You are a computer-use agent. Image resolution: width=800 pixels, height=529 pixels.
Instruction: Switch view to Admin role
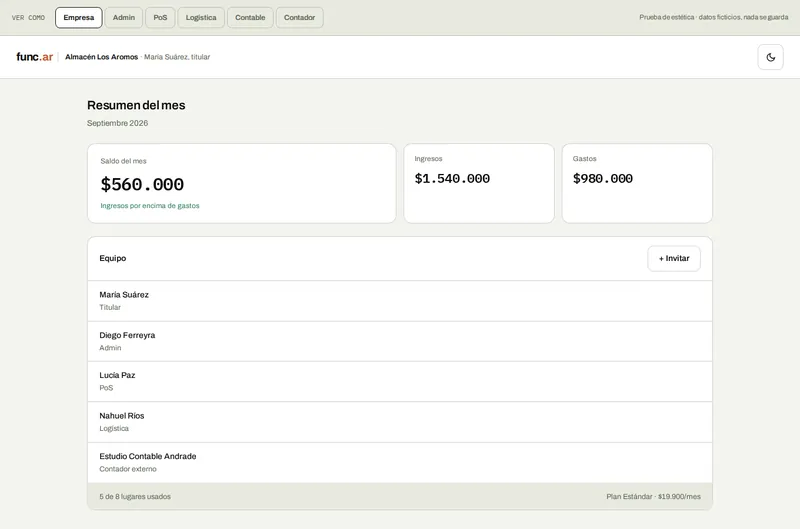click(x=123, y=17)
